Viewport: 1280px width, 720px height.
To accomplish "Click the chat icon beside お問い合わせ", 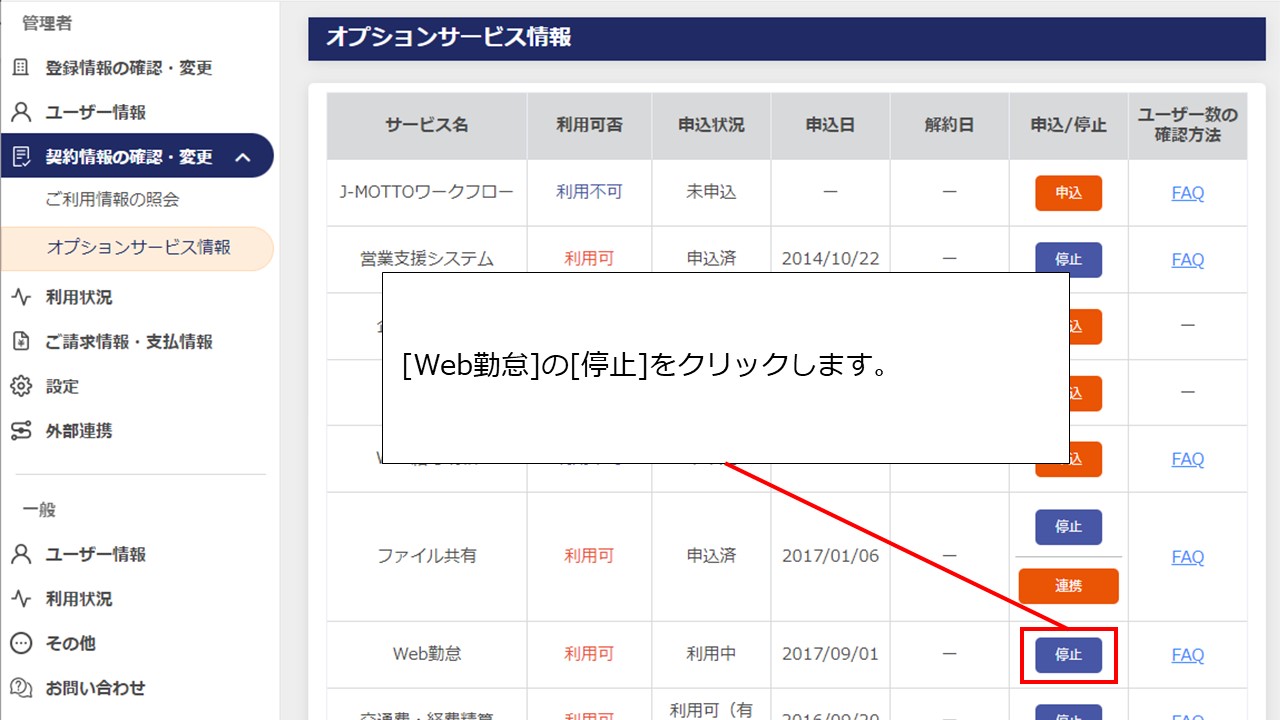I will click(x=21, y=688).
